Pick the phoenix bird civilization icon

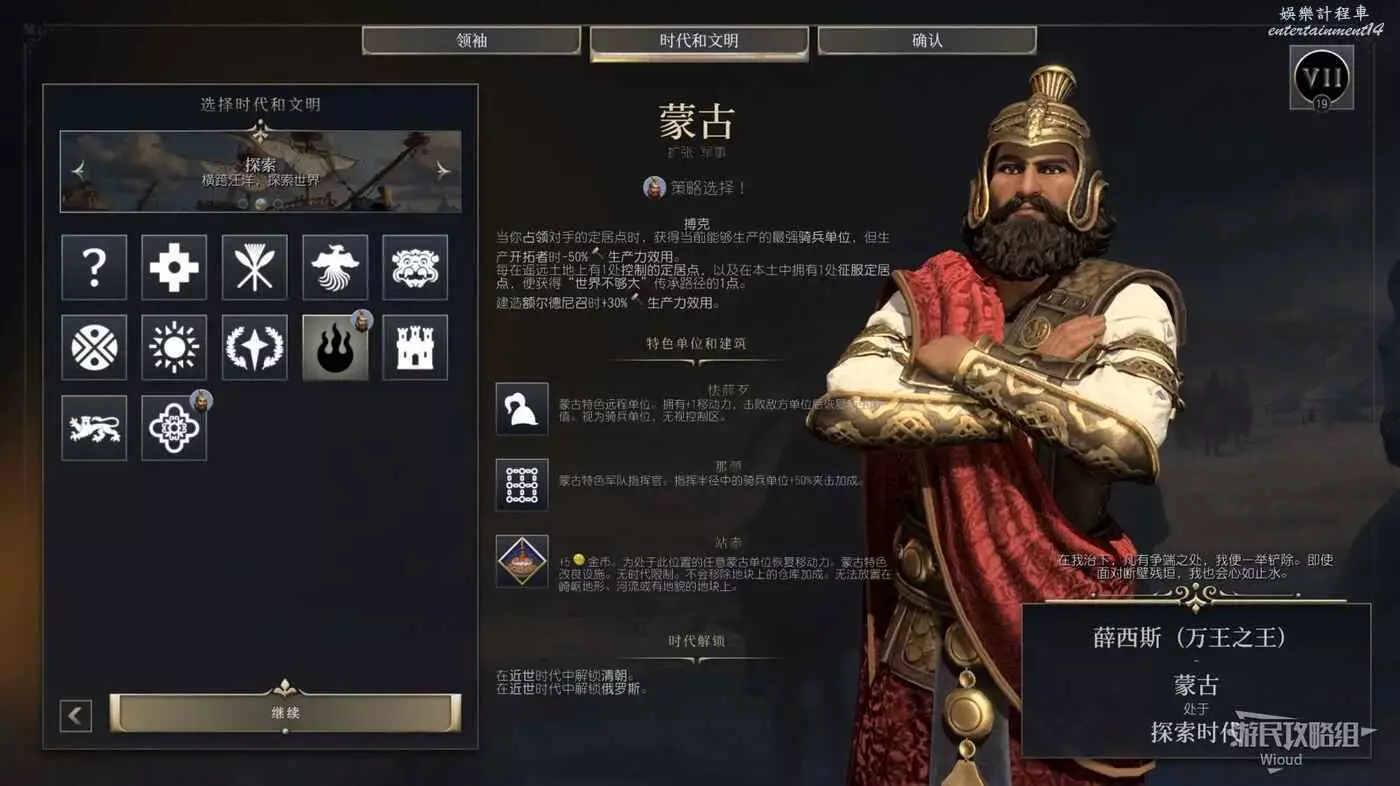coord(335,267)
